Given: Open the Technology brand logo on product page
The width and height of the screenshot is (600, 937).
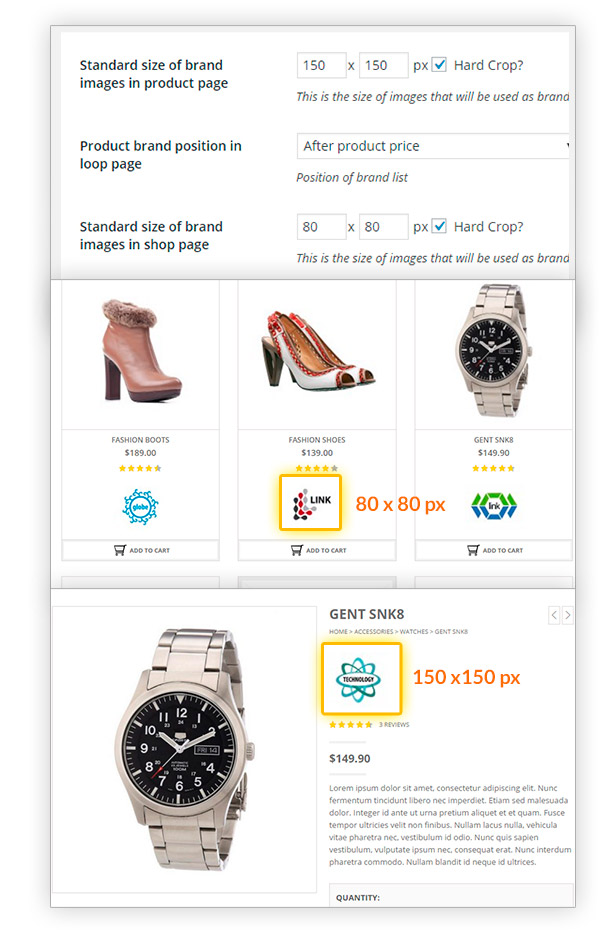Looking at the screenshot, I should pyautogui.click(x=362, y=679).
